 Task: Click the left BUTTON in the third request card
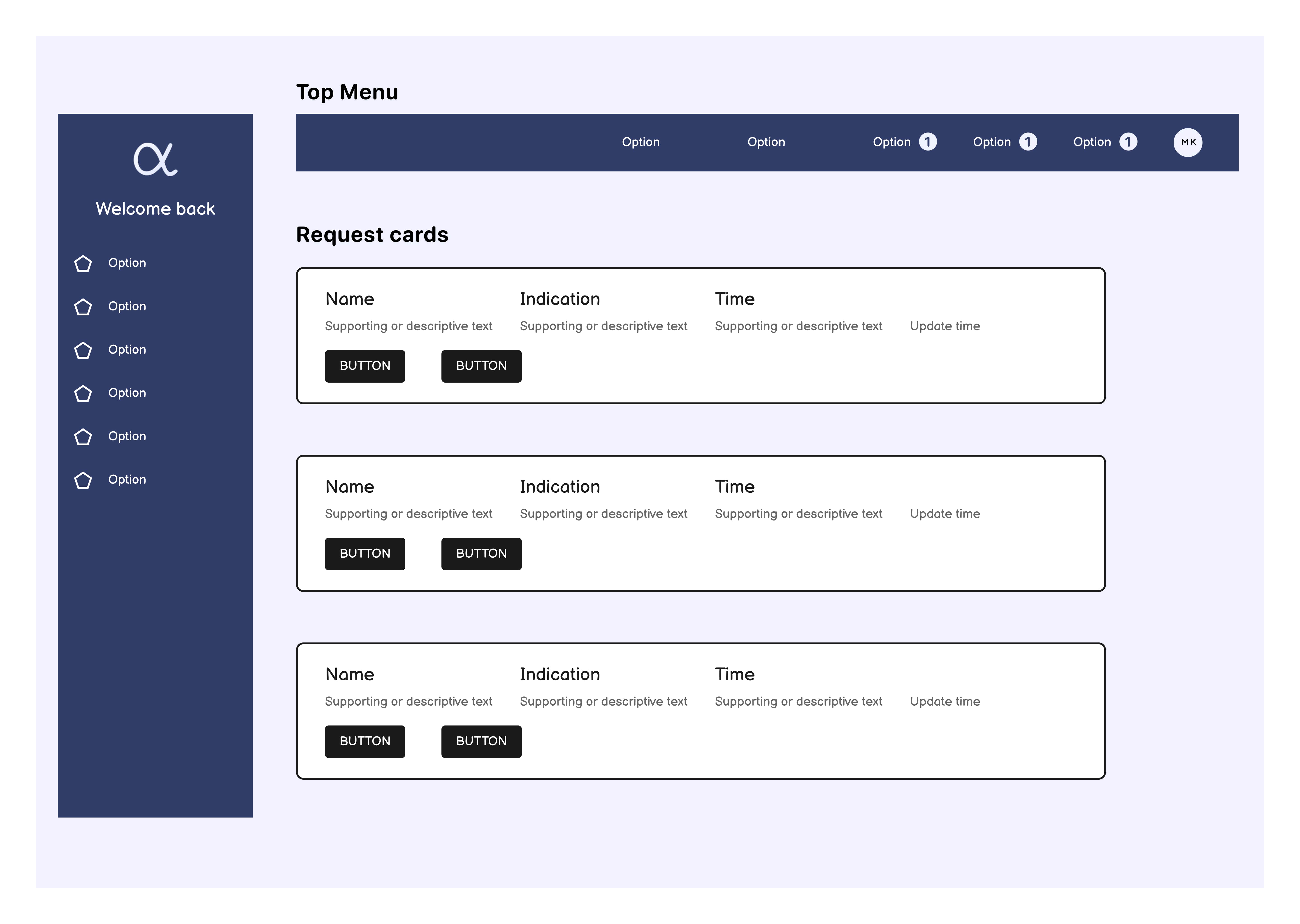pos(365,741)
